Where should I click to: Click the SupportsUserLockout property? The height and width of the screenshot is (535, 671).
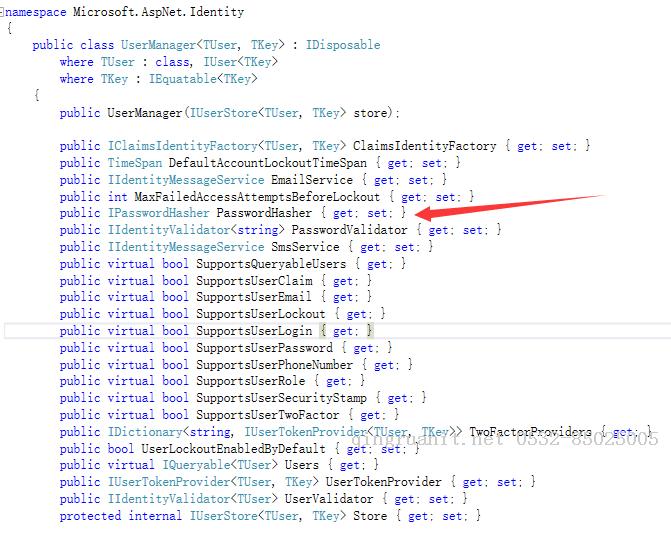tap(261, 314)
